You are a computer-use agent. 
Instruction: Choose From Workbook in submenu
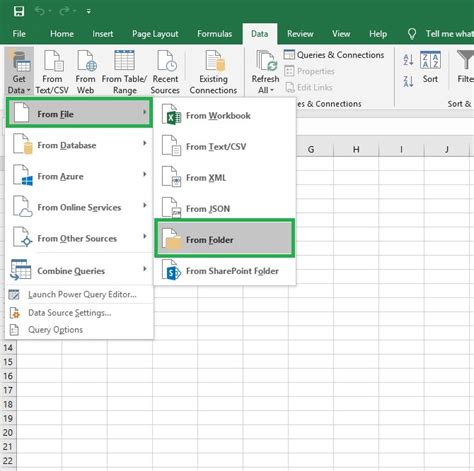(x=224, y=115)
